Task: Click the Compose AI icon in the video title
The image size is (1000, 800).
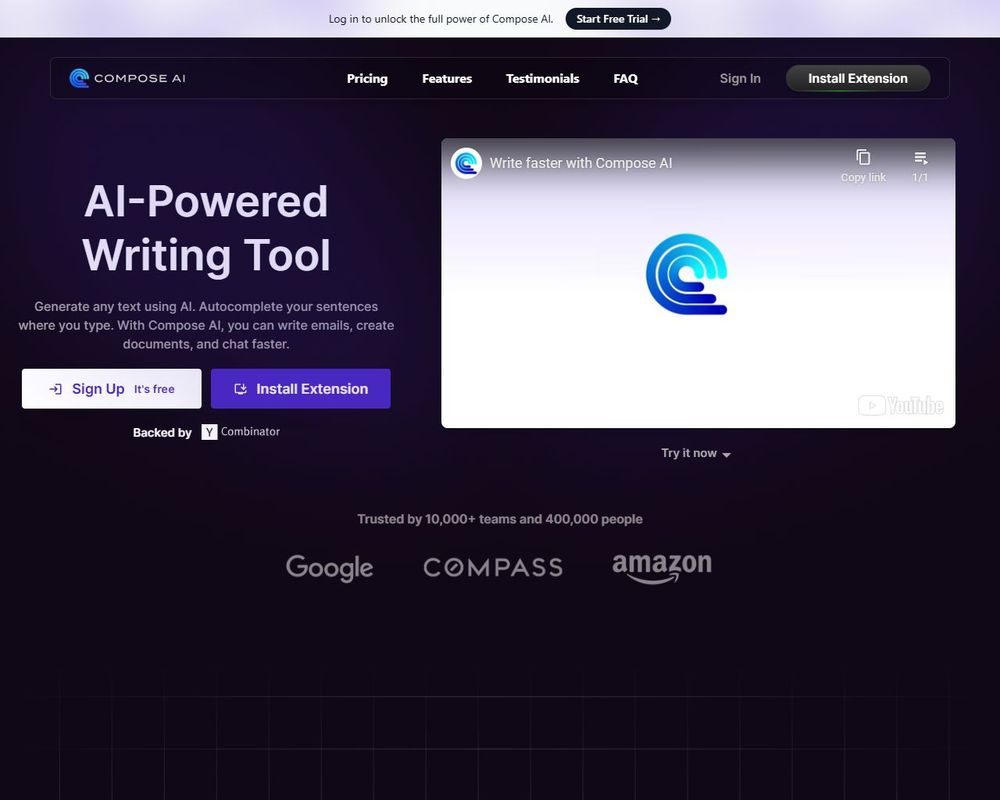Action: 466,162
